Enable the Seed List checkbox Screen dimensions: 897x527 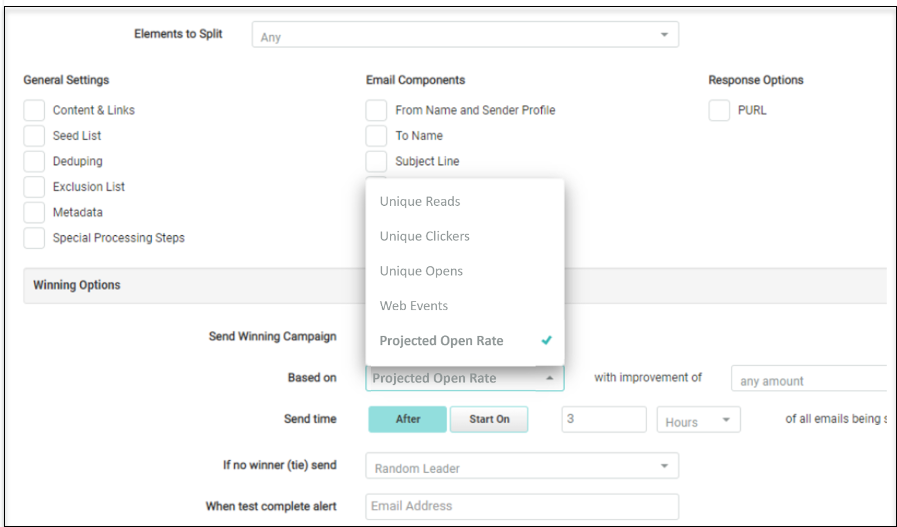[35, 136]
